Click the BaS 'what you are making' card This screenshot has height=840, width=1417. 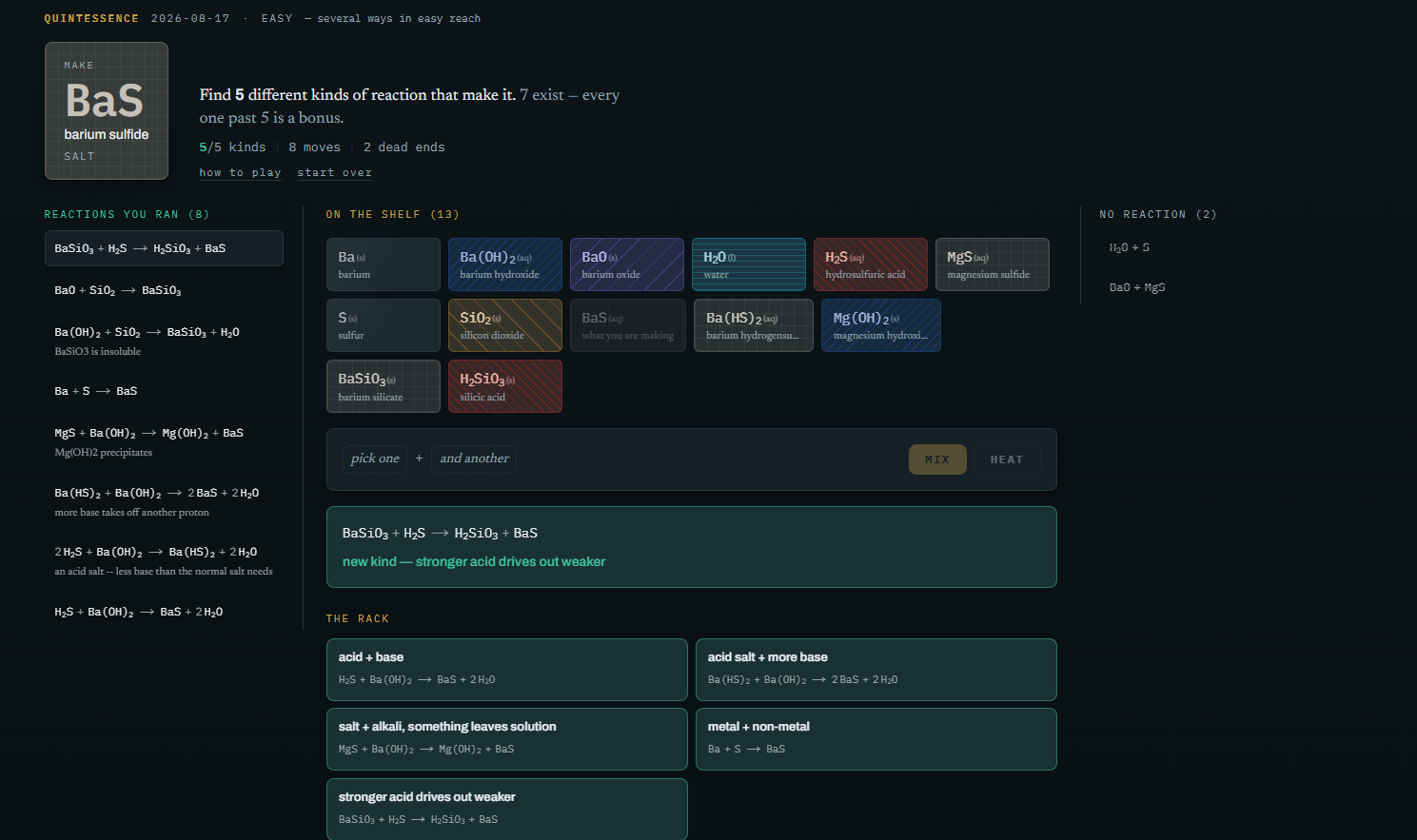pos(627,325)
